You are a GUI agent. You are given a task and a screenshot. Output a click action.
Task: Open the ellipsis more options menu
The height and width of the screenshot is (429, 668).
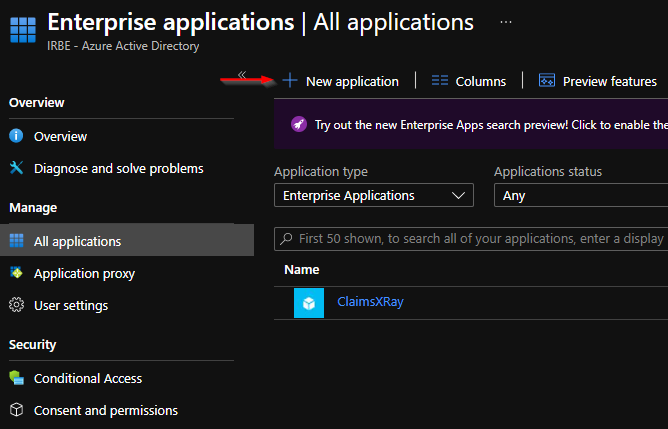click(x=506, y=22)
